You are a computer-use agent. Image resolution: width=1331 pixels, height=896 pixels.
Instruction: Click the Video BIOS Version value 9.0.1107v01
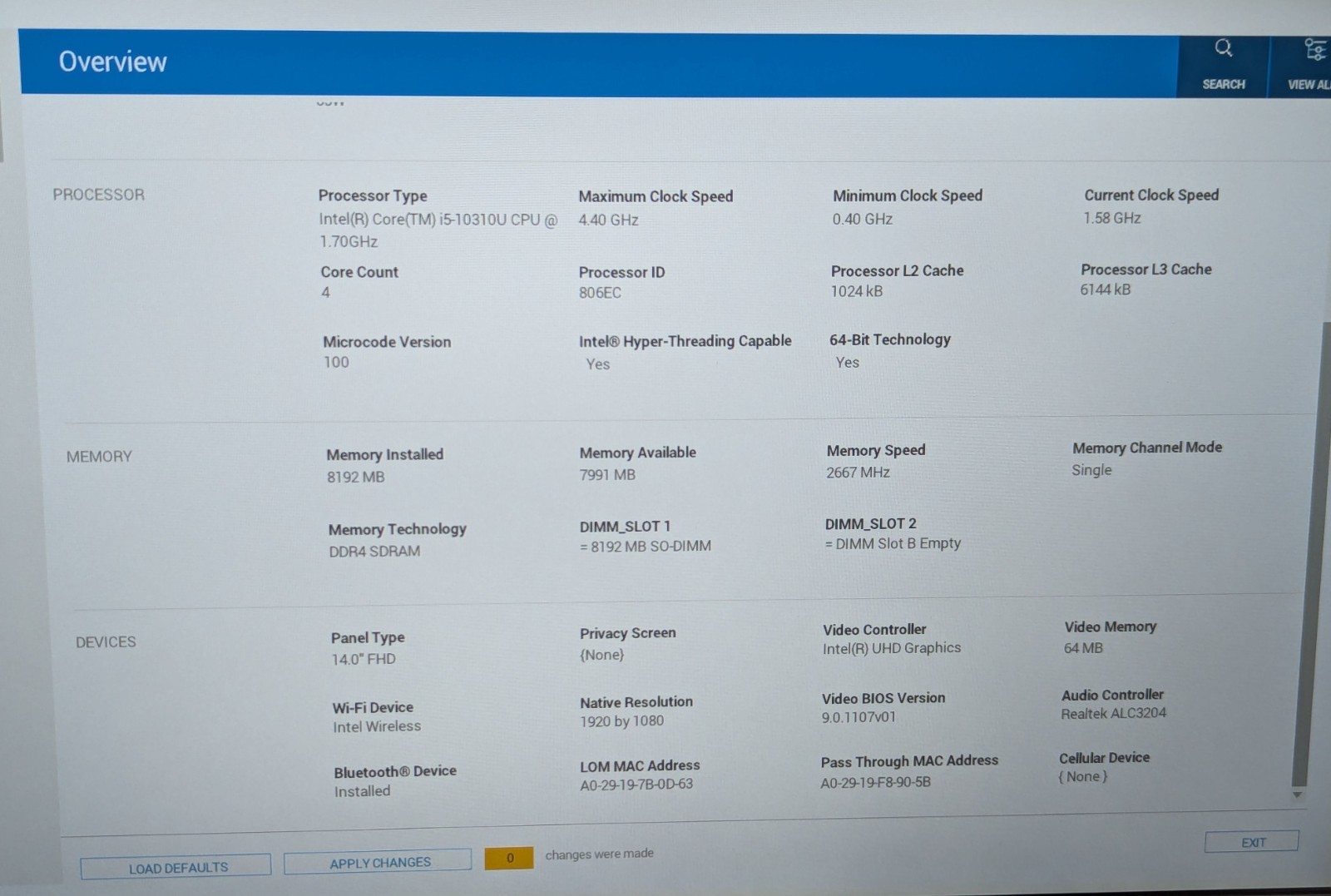click(858, 717)
